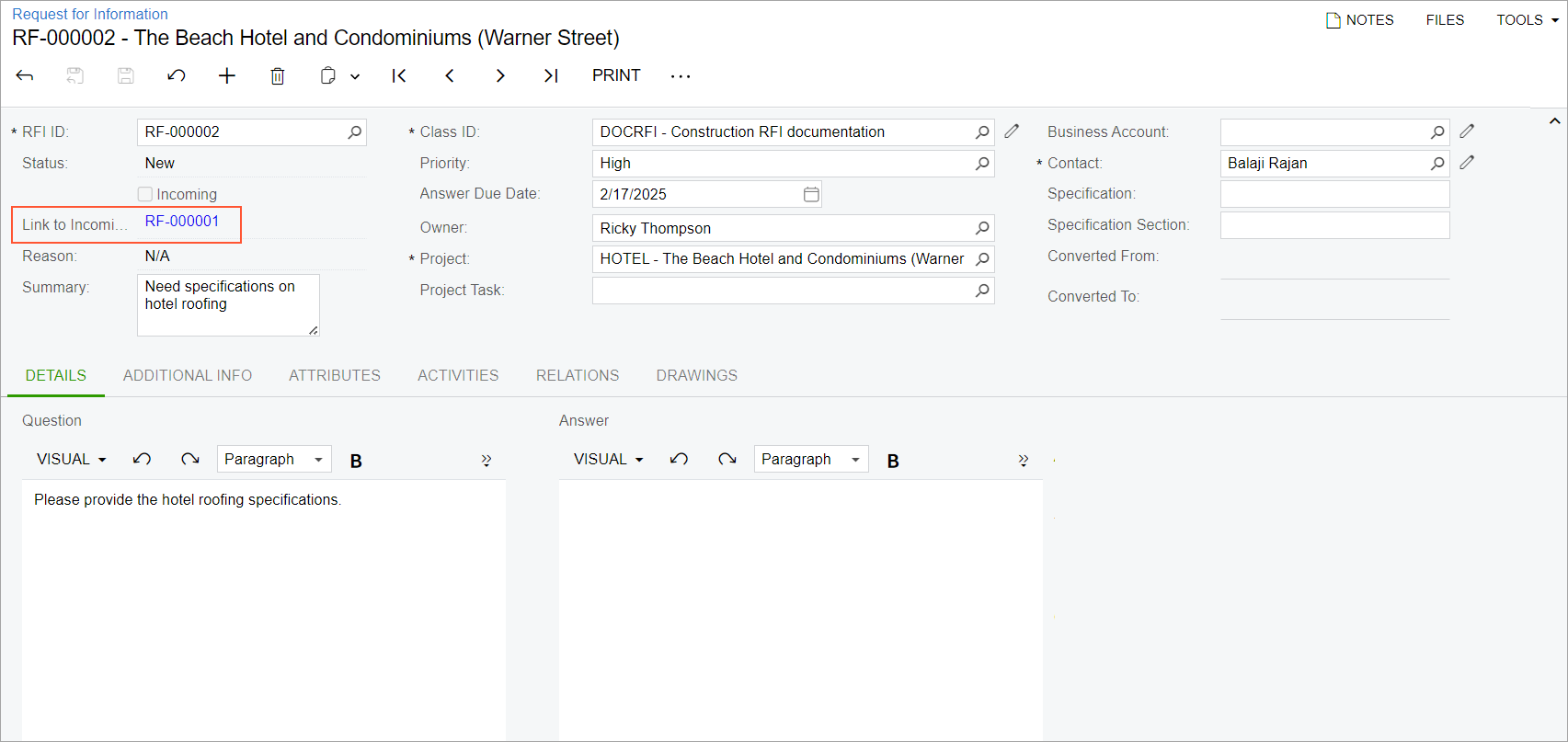1568x742 pixels.
Task: Click the Add New Record plus icon
Action: 227,75
